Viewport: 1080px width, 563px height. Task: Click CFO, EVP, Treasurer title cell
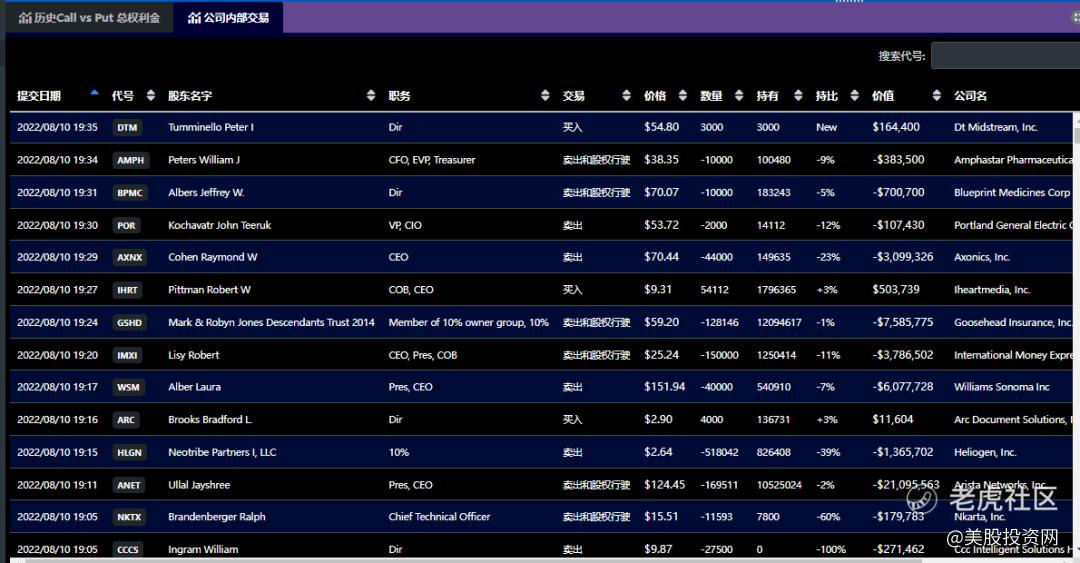tap(432, 160)
